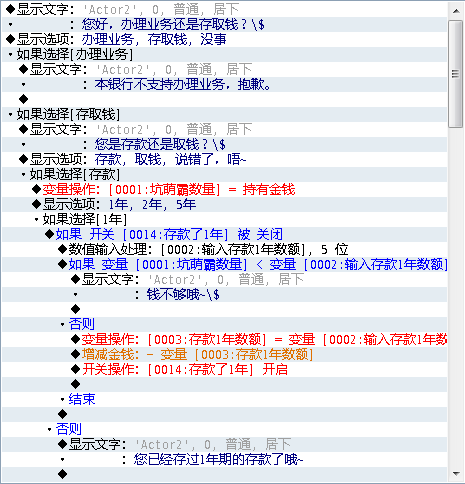
Task: Click the scroll up arrow
Action: click(x=456, y=11)
